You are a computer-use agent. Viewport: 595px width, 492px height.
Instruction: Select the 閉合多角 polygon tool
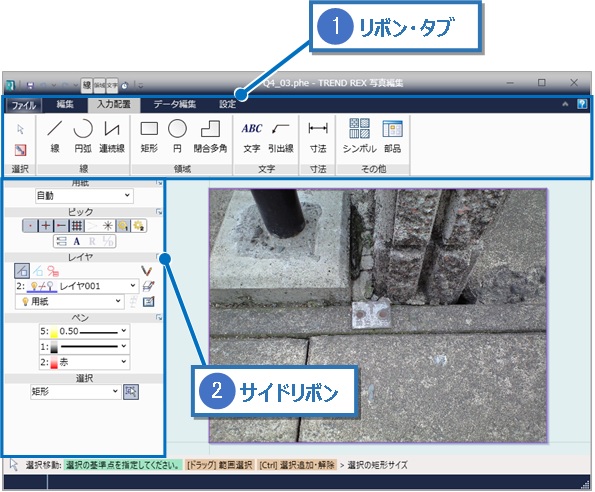point(210,136)
